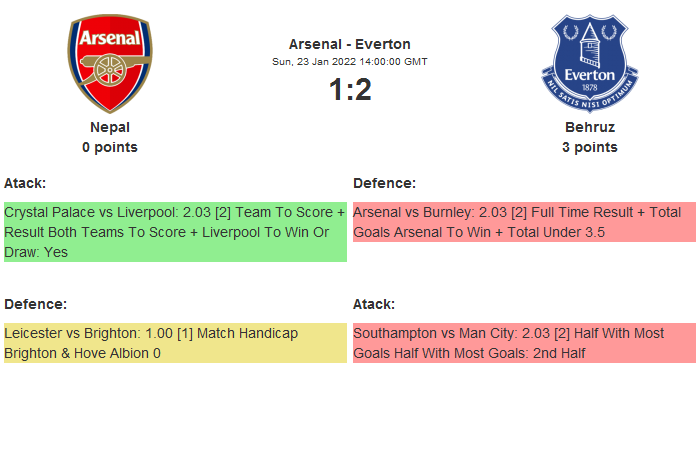Select the Arsenal - Everton match title
The image size is (700, 460).
(x=349, y=44)
